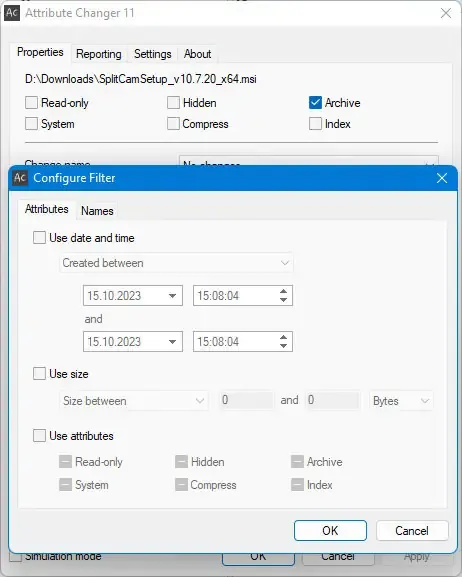This screenshot has height=577, width=462.
Task: Click the second size value field after and
Action: coord(332,400)
